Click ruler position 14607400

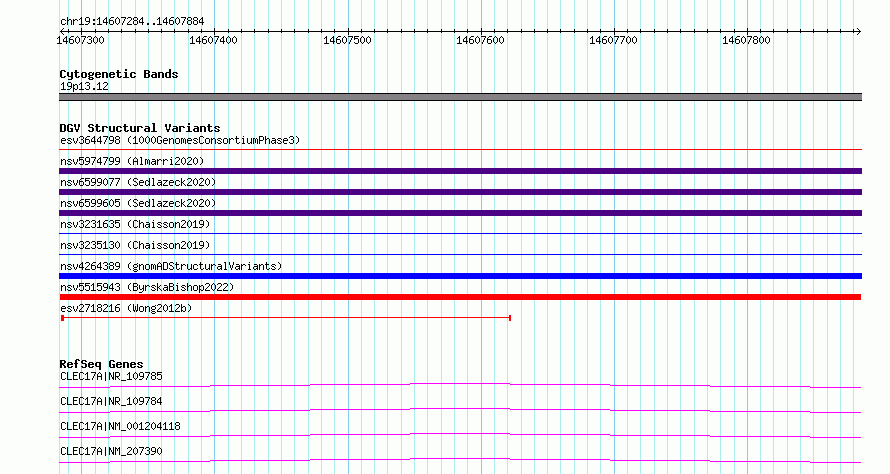[x=213, y=40]
